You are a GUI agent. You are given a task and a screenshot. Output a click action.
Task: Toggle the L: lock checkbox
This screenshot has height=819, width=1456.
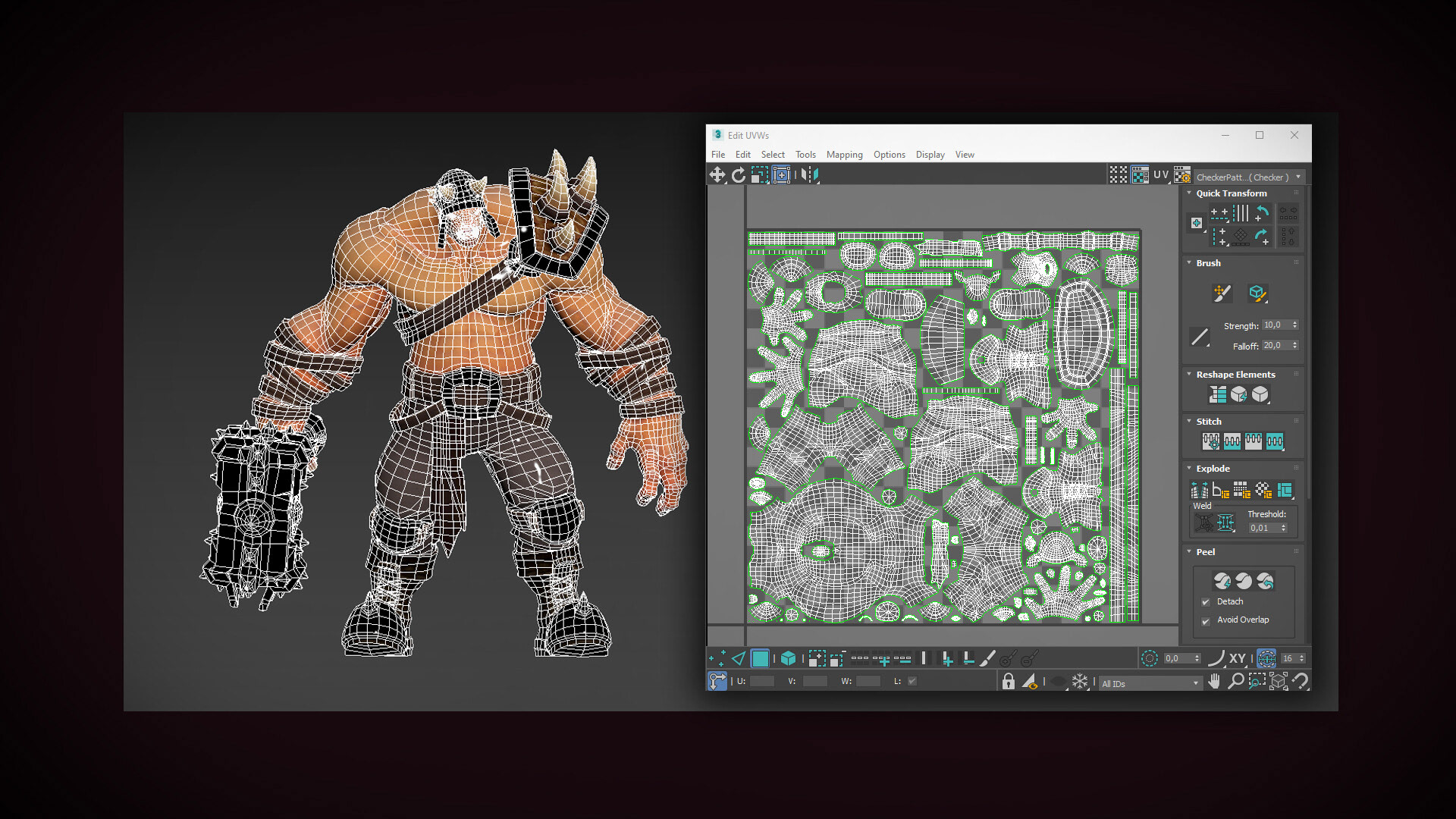tap(912, 681)
